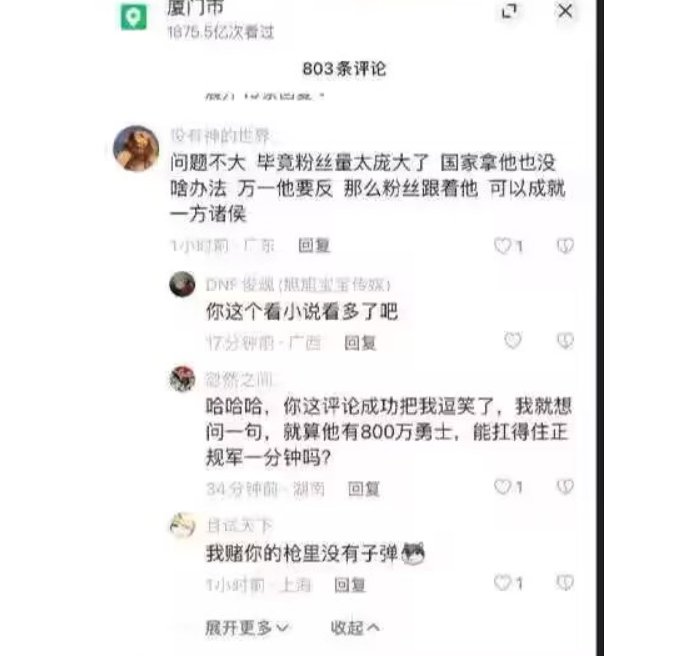673x656 pixels.
Task: Expand more replies with 展开更多
Action: (x=247, y=628)
